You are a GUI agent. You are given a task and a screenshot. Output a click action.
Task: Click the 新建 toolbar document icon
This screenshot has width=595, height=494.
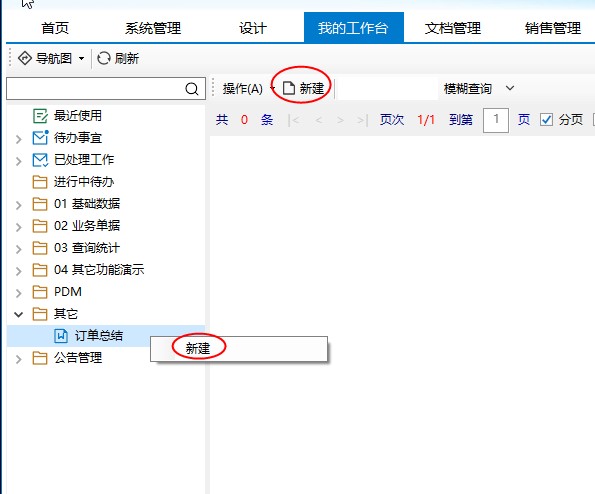pyautogui.click(x=289, y=88)
